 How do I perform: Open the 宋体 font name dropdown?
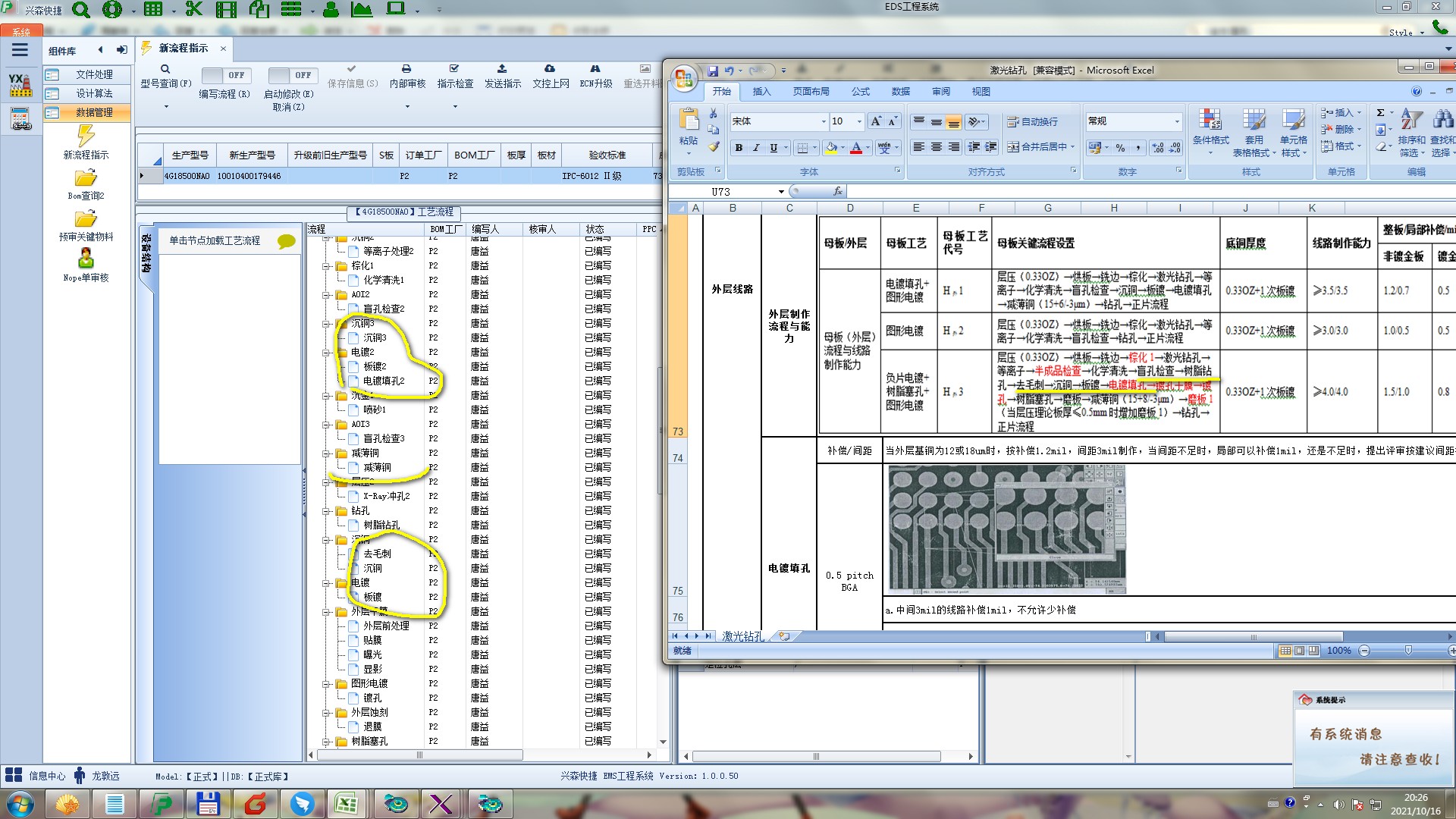click(824, 121)
